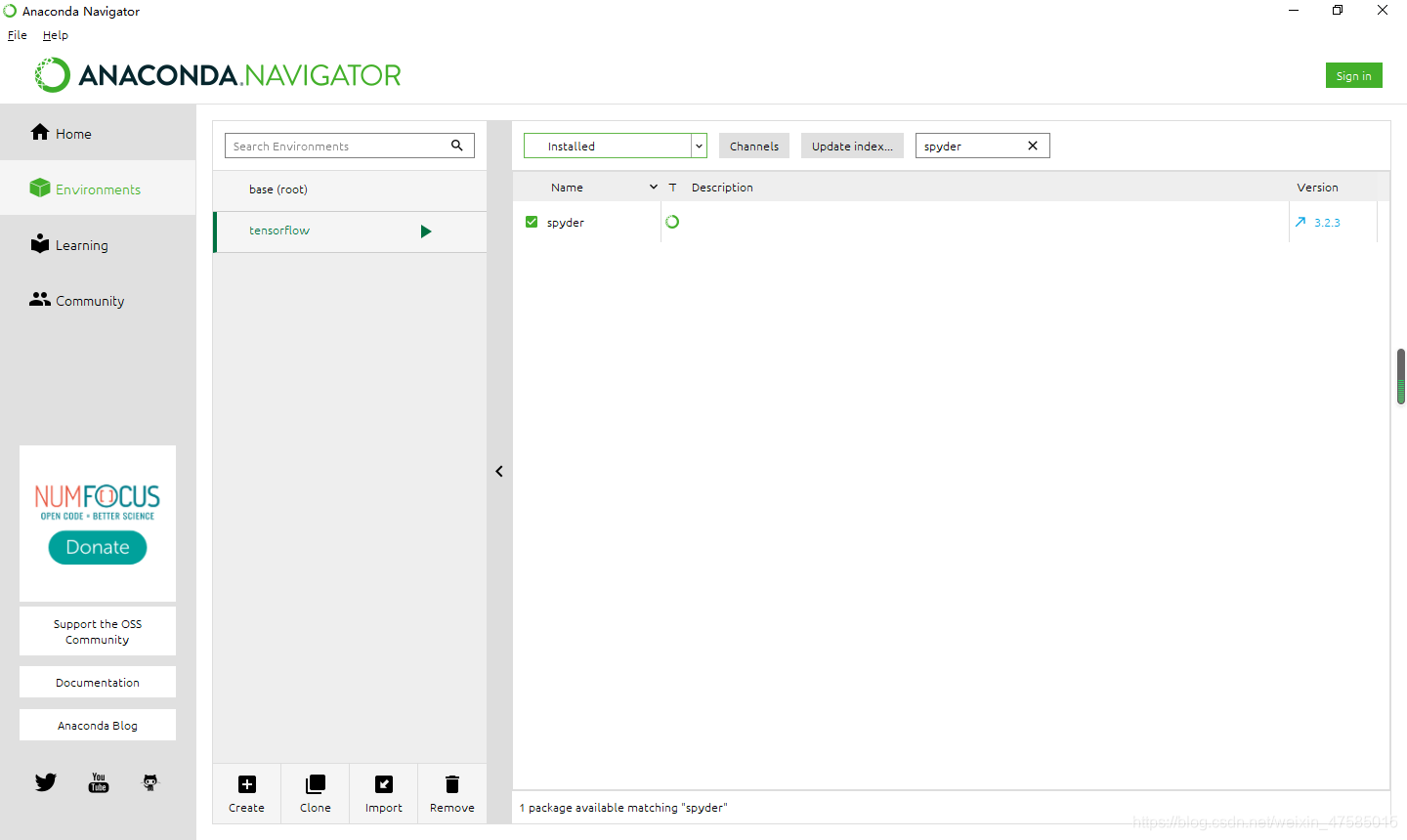Open the Twitter icon link
Screen dimensions: 1407x840
pyautogui.click(x=46, y=782)
